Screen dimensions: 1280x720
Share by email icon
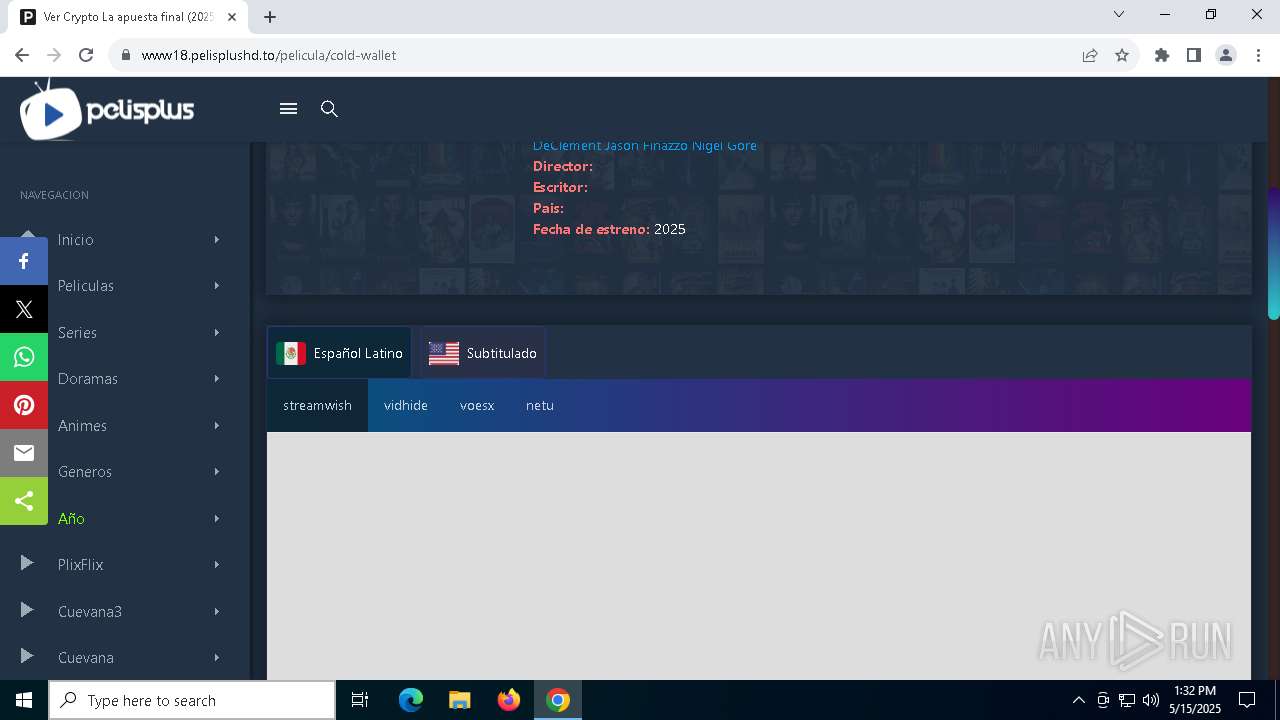(x=24, y=453)
